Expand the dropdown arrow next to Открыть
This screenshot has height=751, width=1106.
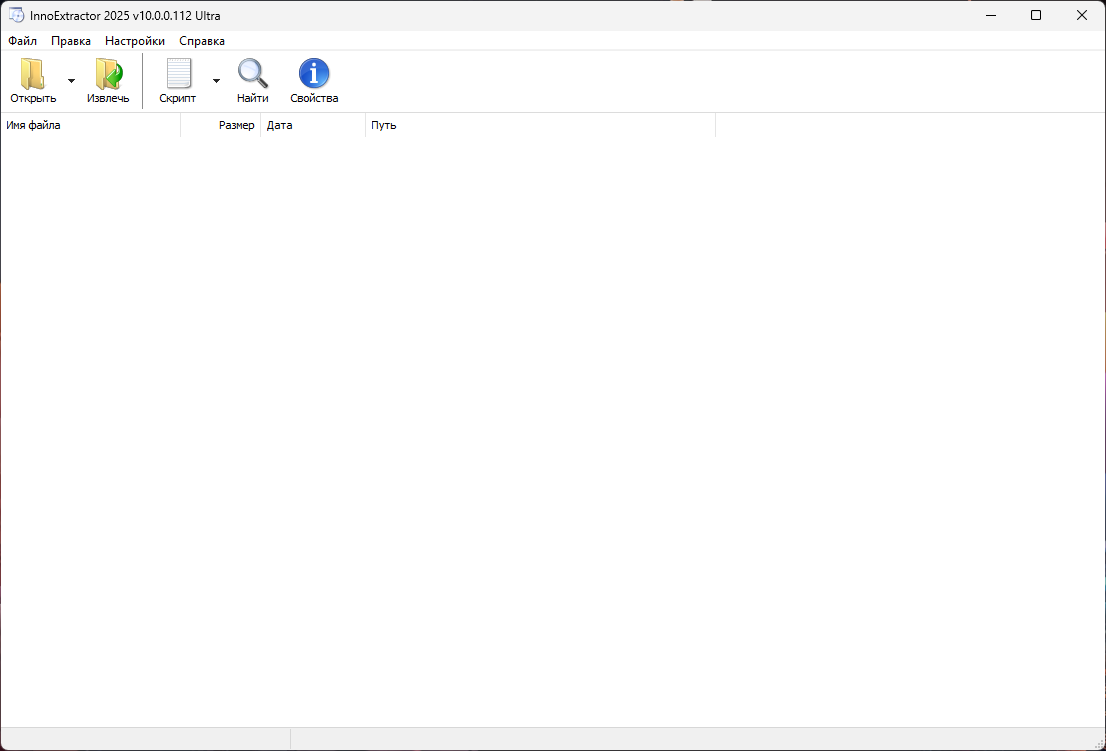point(71,80)
